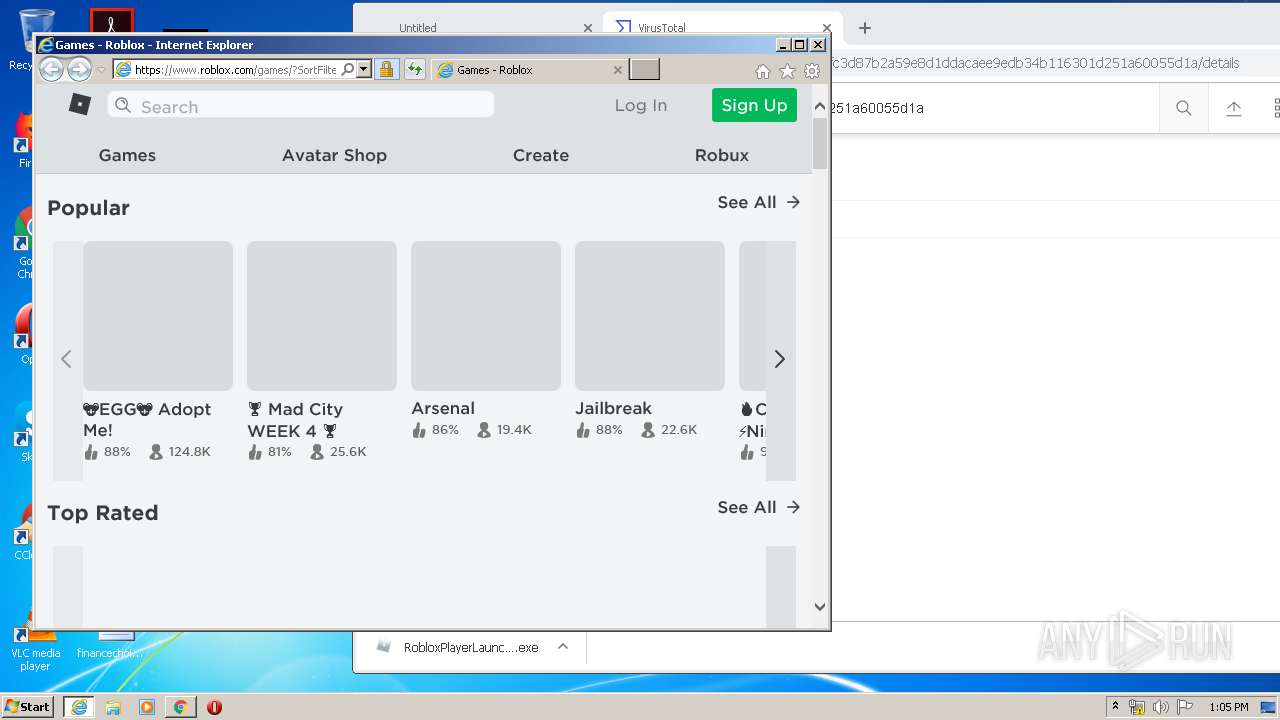Click the volume speaker tray icon
The image size is (1280, 720).
[1161, 707]
